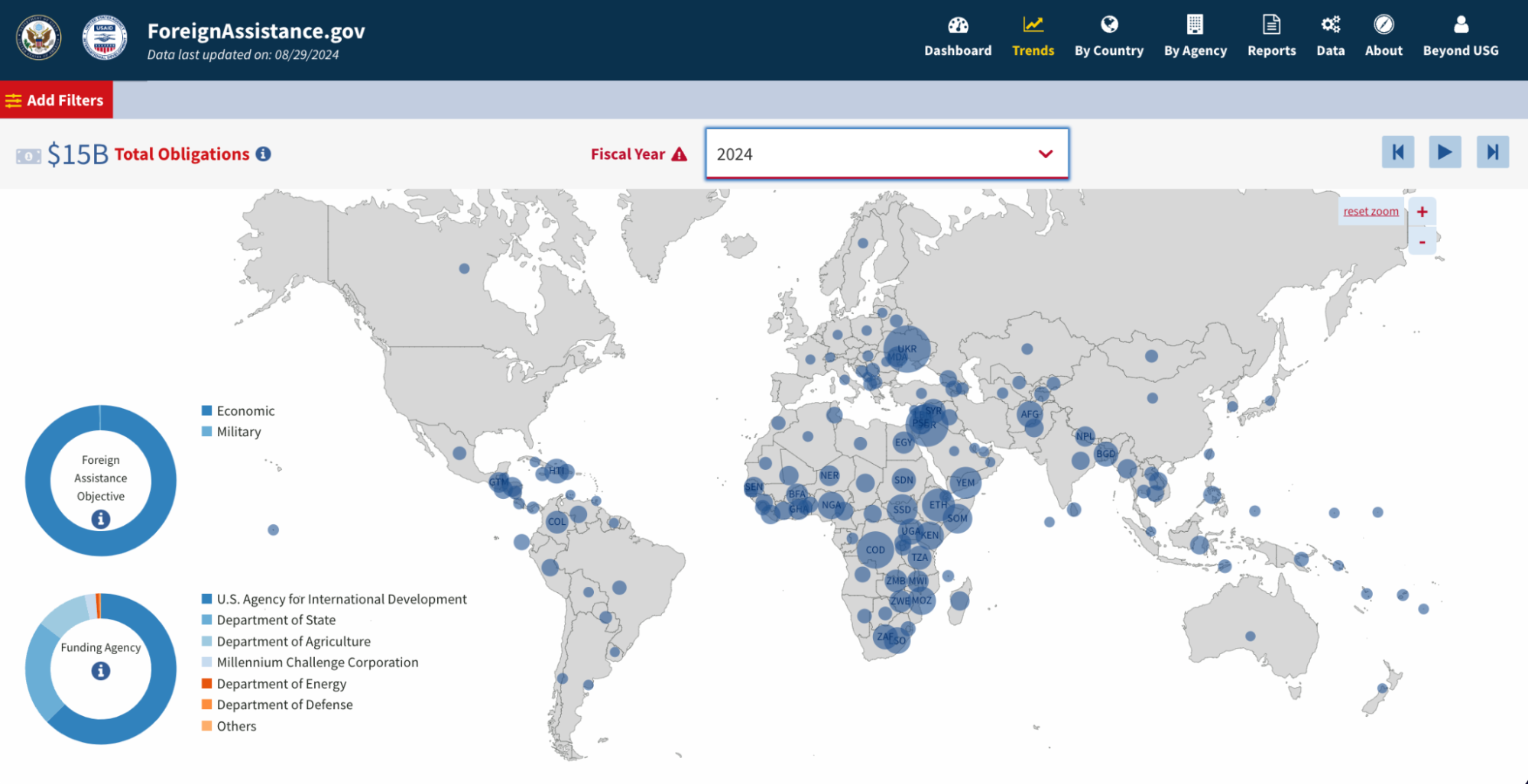The width and height of the screenshot is (1528, 784).
Task: Select the NGA bubble on map
Action: [831, 504]
